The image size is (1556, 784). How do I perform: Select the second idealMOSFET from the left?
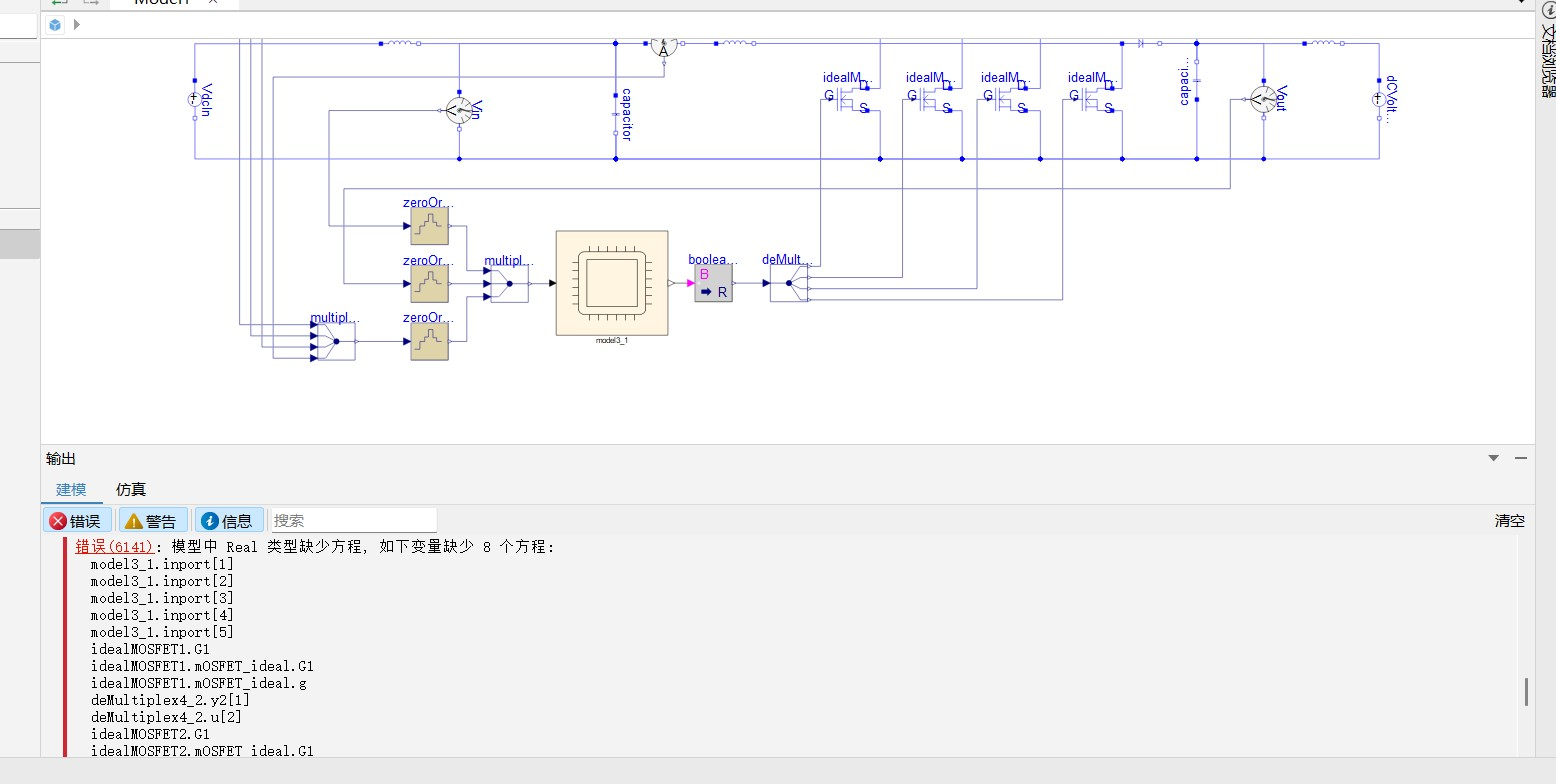pyautogui.click(x=934, y=98)
